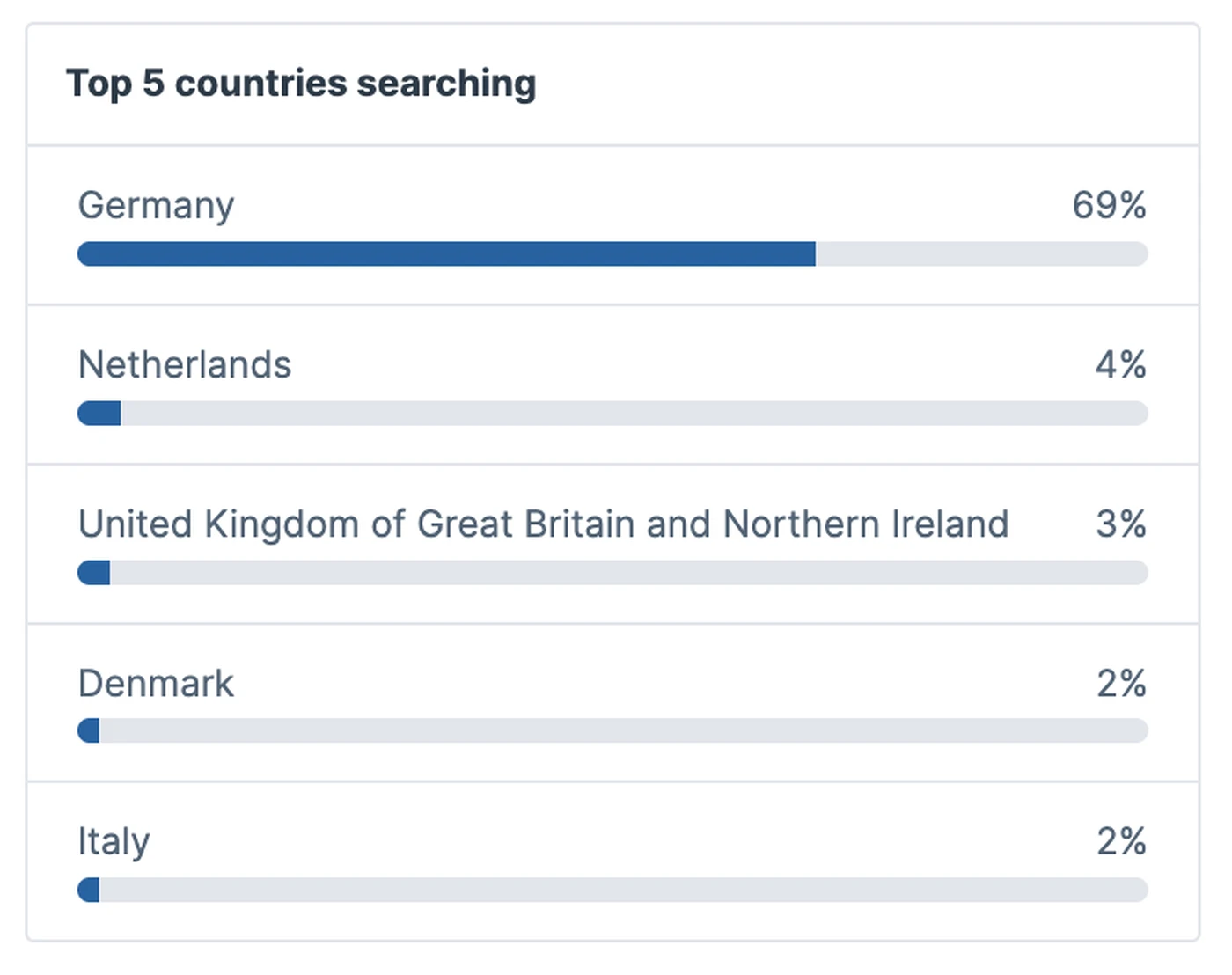Click the filled blue portion of Netherlands bar
1232x975 pixels.
(99, 413)
